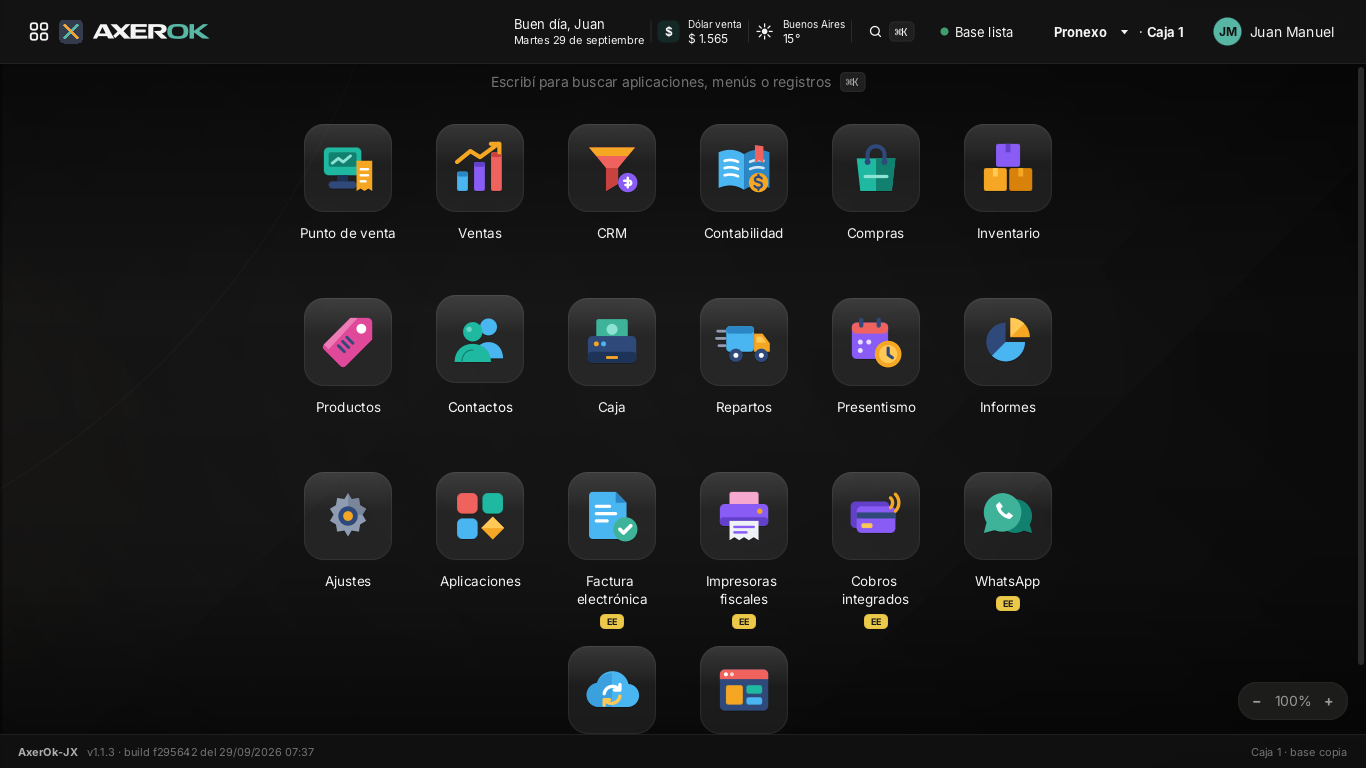Click the 100% zoom level
This screenshot has width=1366, height=768.
(x=1293, y=701)
